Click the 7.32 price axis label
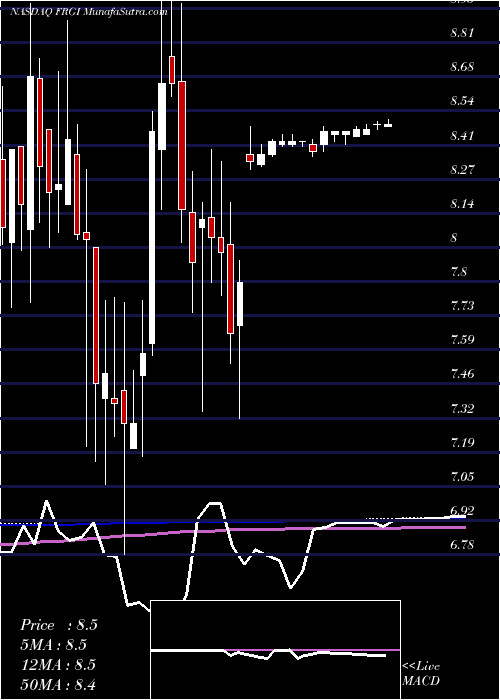This screenshot has height=700, width=500. tap(462, 408)
